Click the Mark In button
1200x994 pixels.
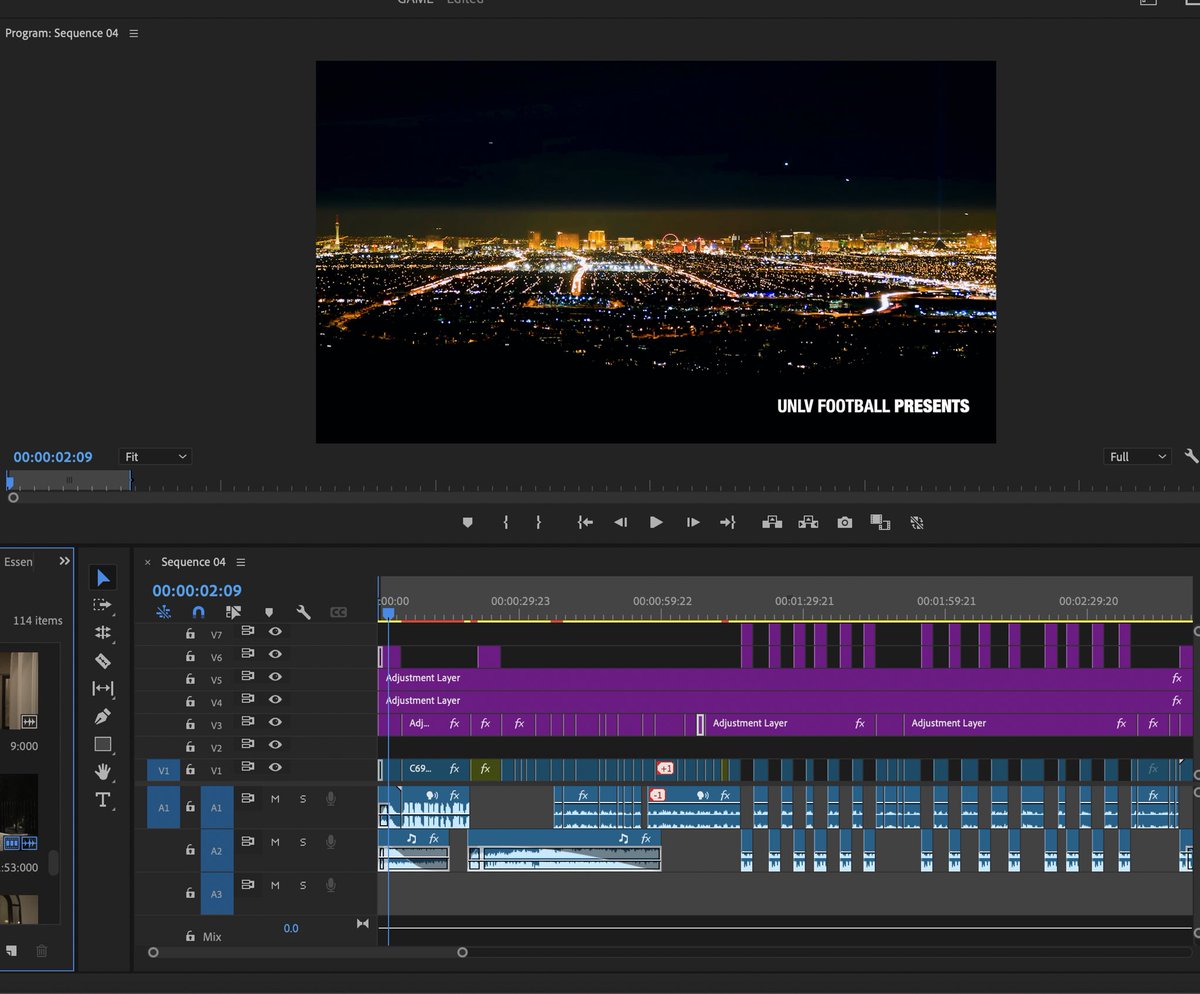pyautogui.click(x=506, y=522)
